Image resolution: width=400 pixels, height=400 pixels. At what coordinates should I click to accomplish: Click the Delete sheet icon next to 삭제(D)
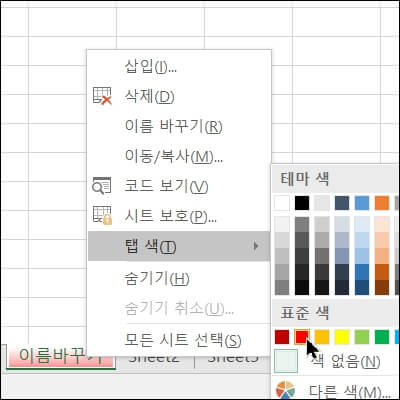pyautogui.click(x=102, y=96)
